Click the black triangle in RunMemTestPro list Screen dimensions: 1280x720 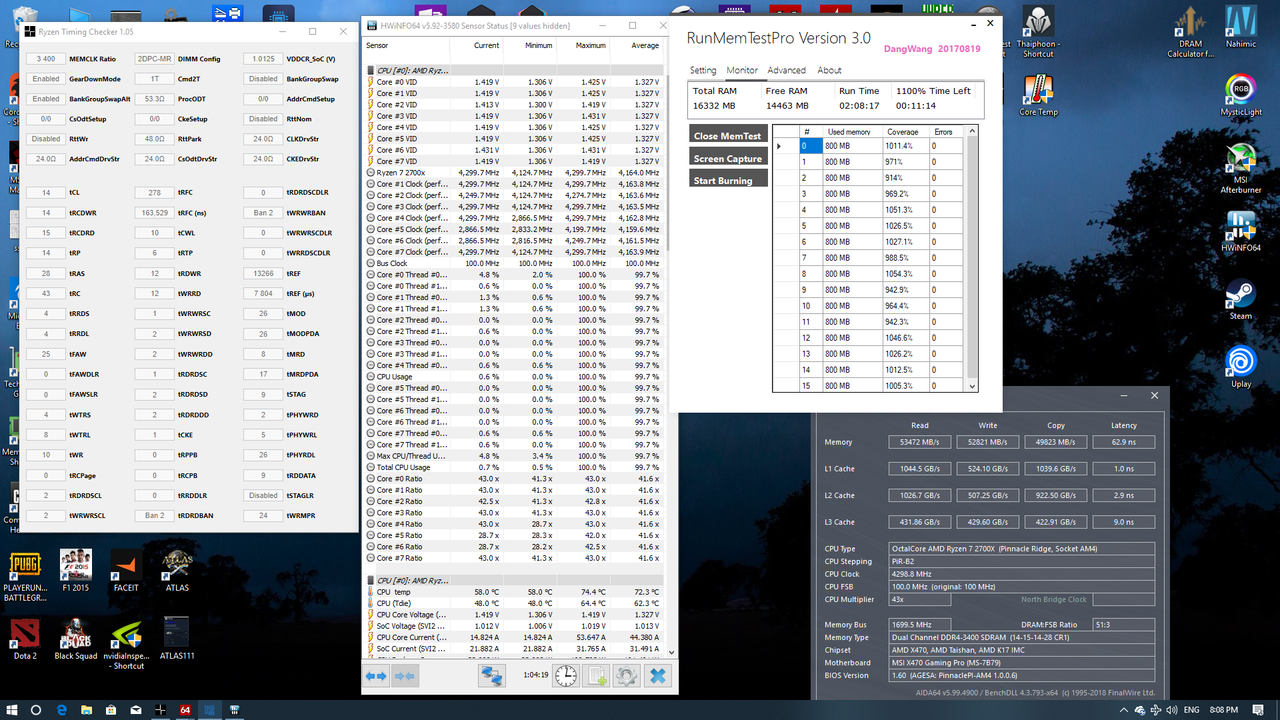click(779, 146)
